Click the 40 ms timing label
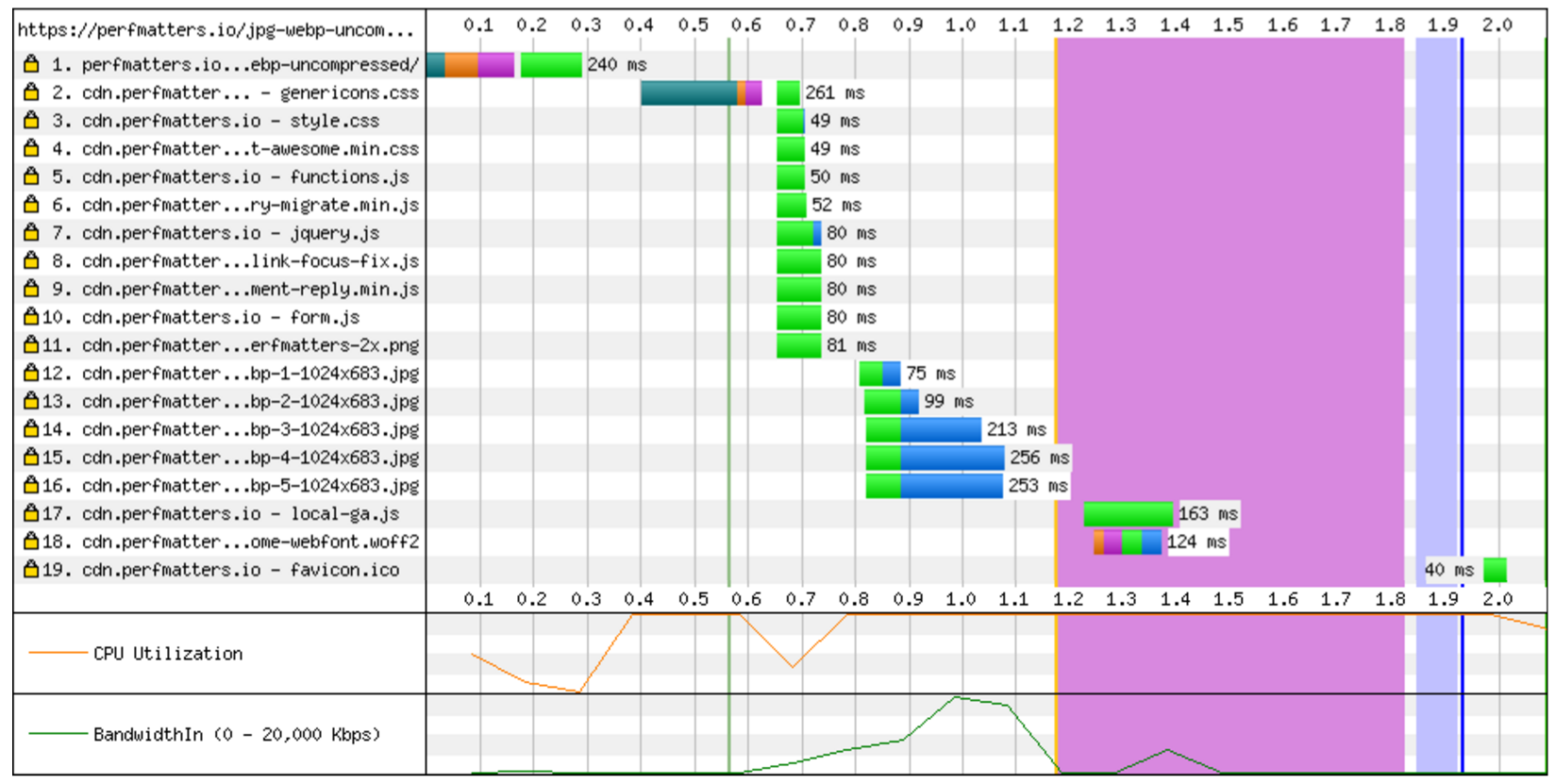Viewport: 1555px width, 784px height. pyautogui.click(x=1448, y=570)
